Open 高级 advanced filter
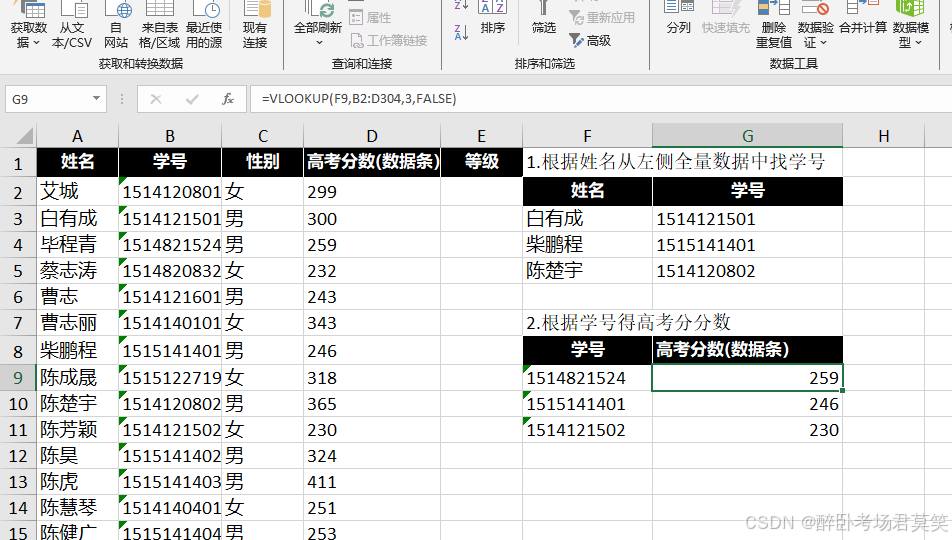 (590, 41)
